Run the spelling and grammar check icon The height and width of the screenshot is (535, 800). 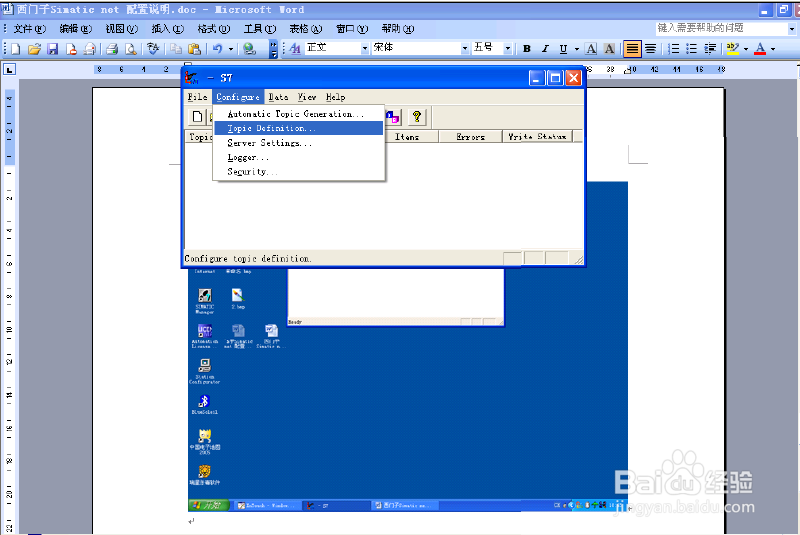[153, 49]
